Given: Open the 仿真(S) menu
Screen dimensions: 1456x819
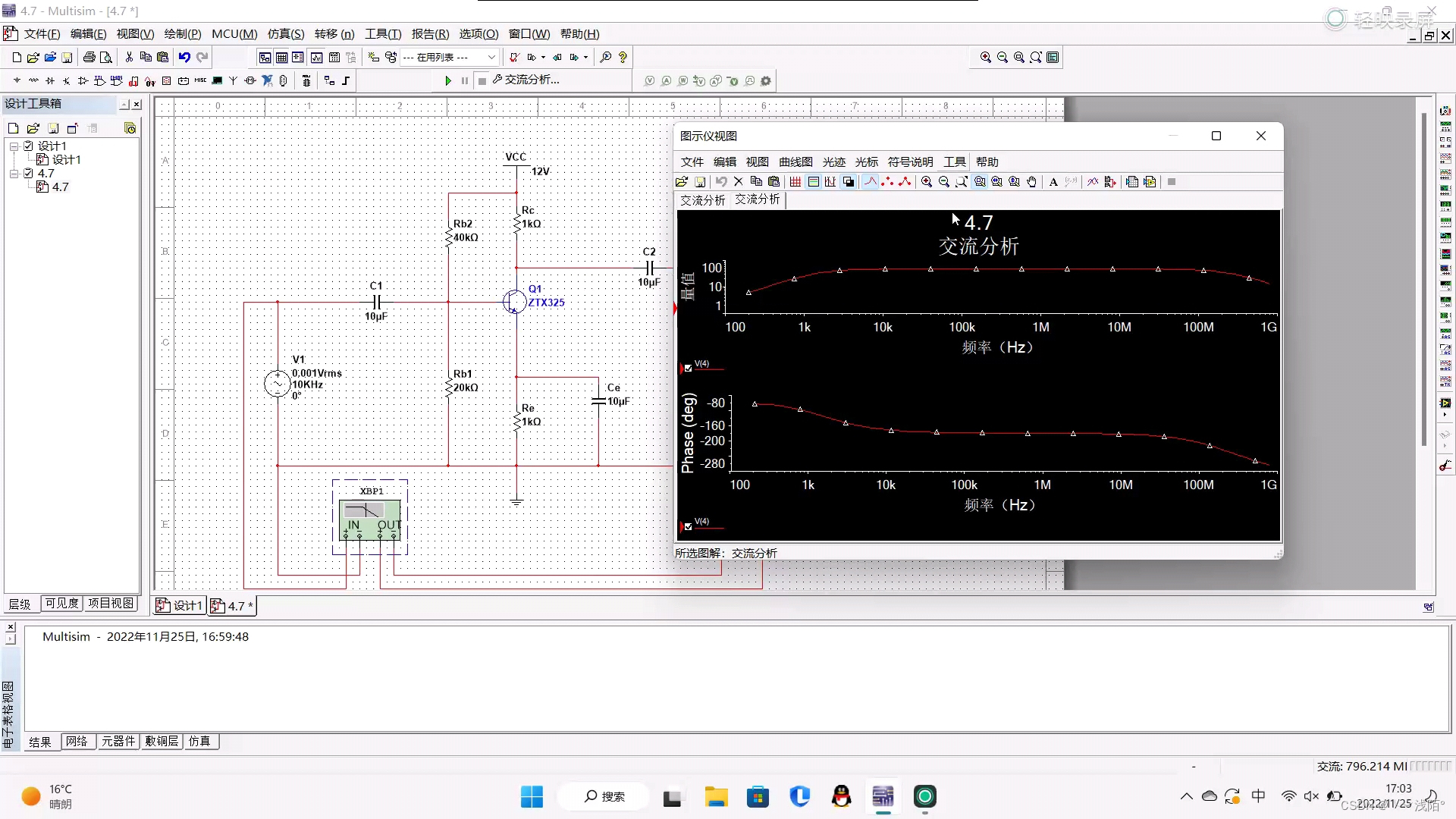Looking at the screenshot, I should [285, 34].
